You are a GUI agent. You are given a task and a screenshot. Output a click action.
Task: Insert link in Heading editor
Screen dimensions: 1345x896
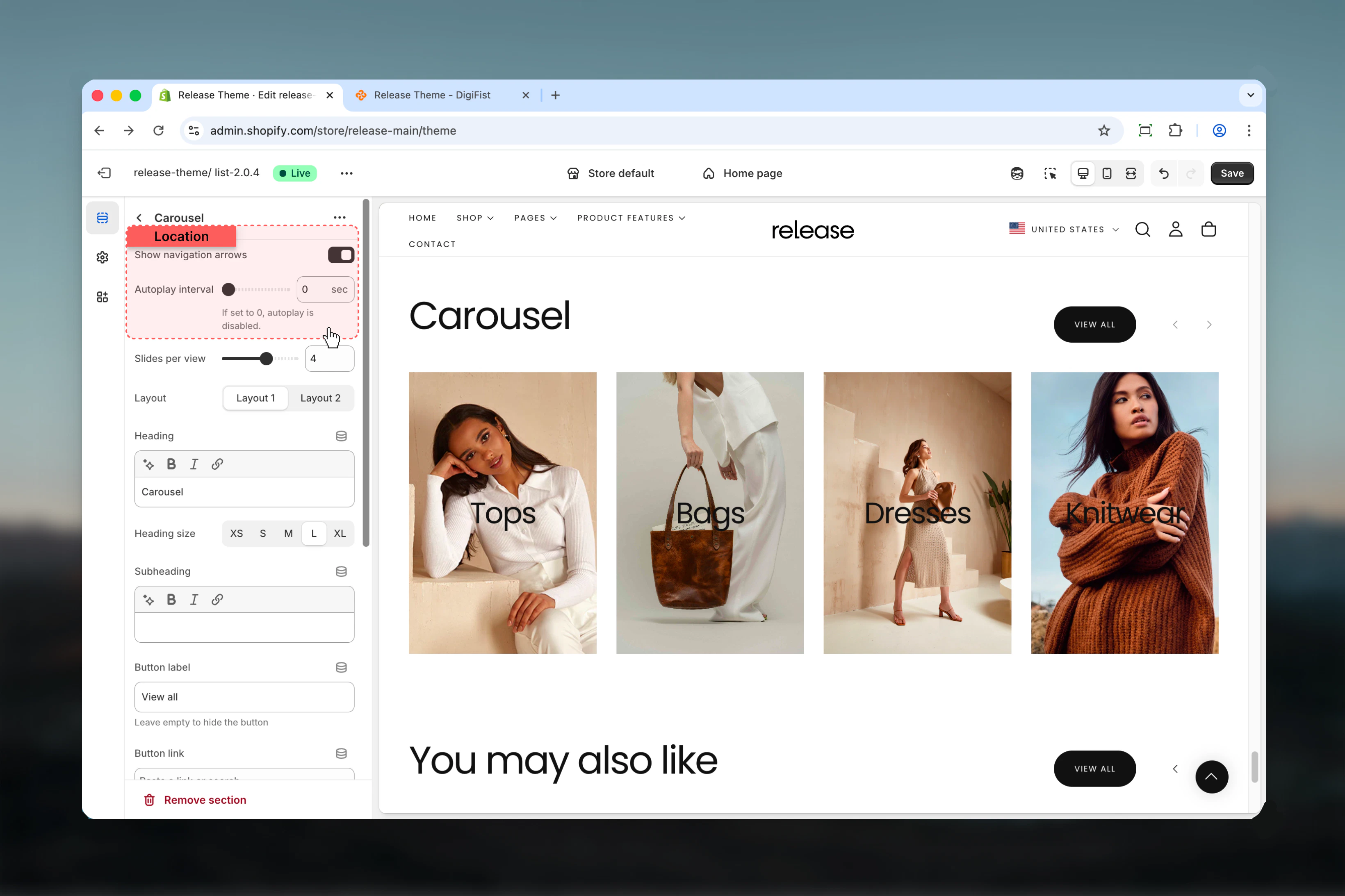tap(217, 464)
